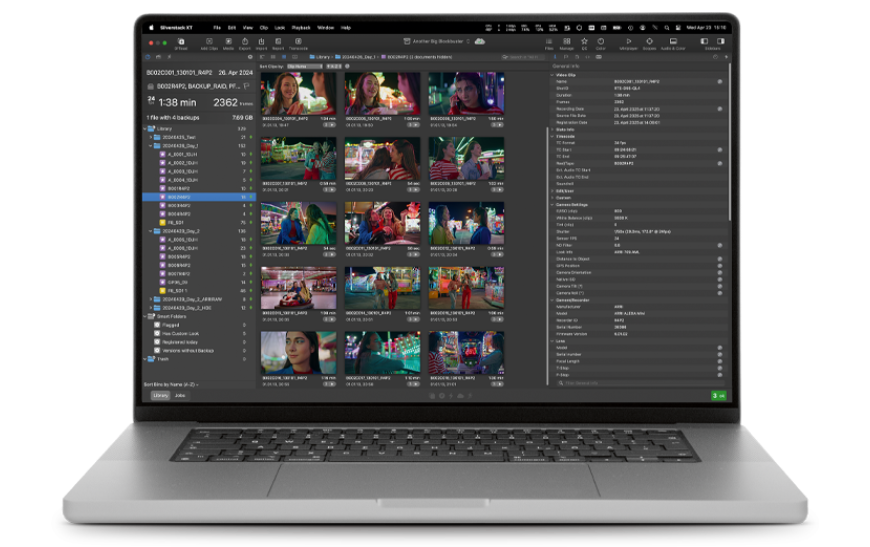Open the Another Big Blockbuster project dropdown
The image size is (870, 547).
437,41
